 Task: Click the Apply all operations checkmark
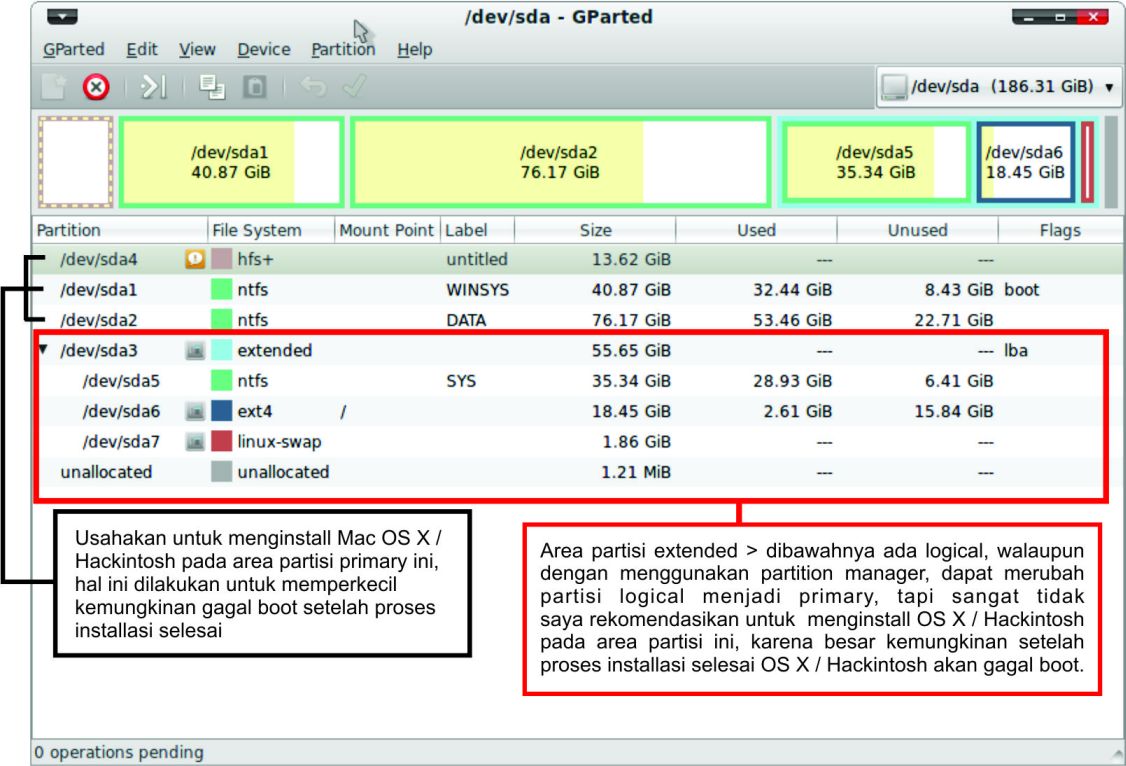point(355,87)
